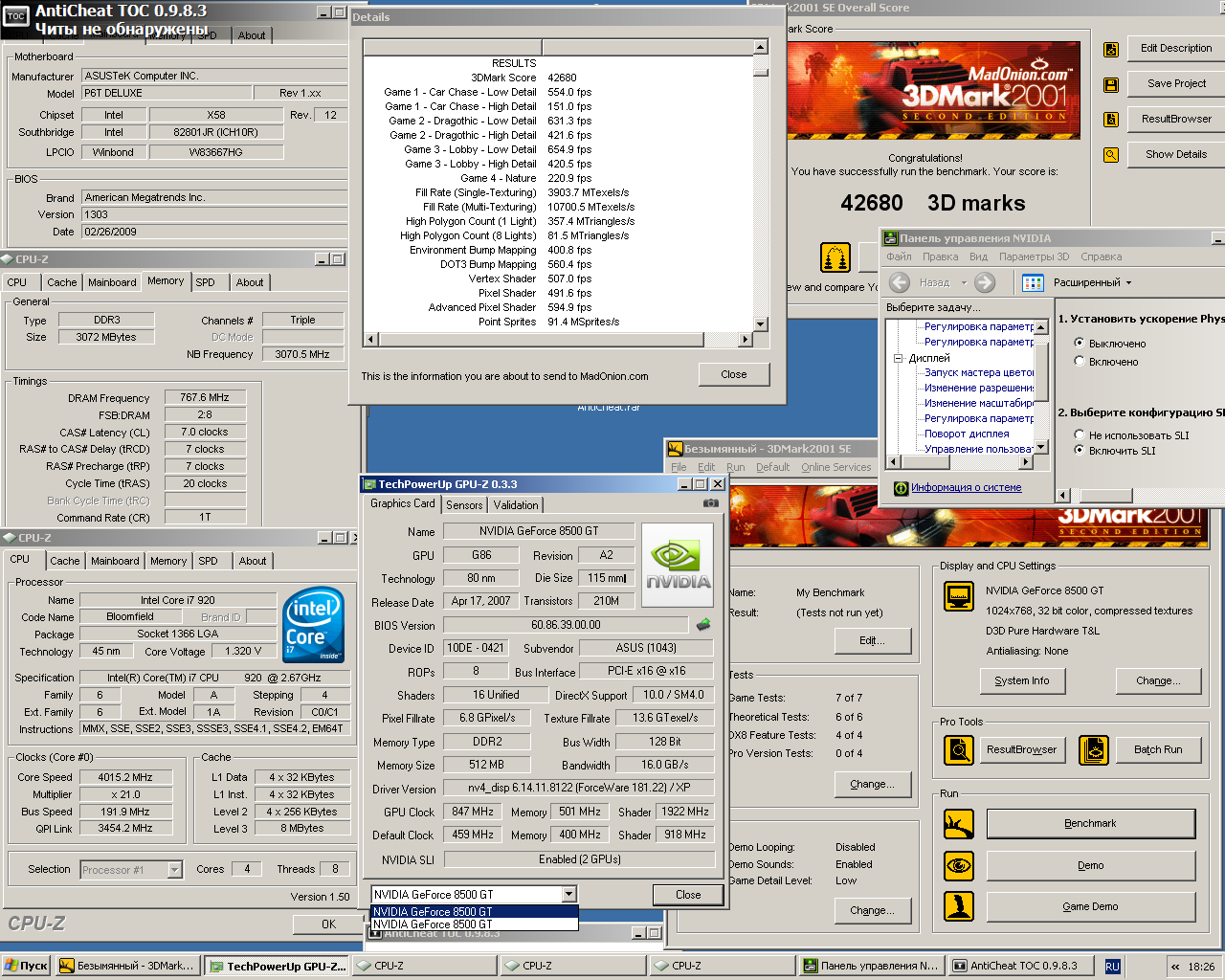Image resolution: width=1225 pixels, height=980 pixels.
Task: Open the Расширенный view dropdown
Action: (1093, 282)
